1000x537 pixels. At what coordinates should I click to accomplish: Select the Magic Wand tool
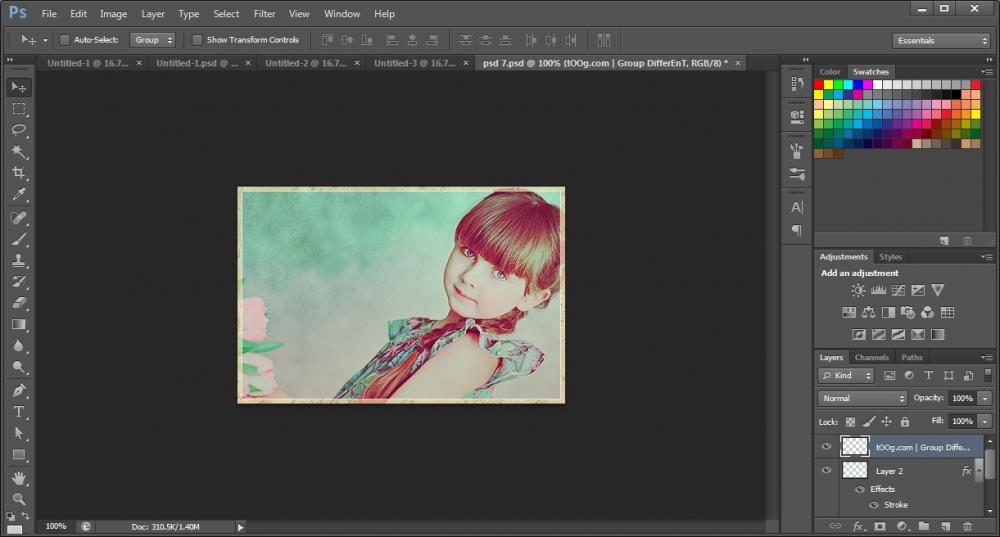[19, 152]
